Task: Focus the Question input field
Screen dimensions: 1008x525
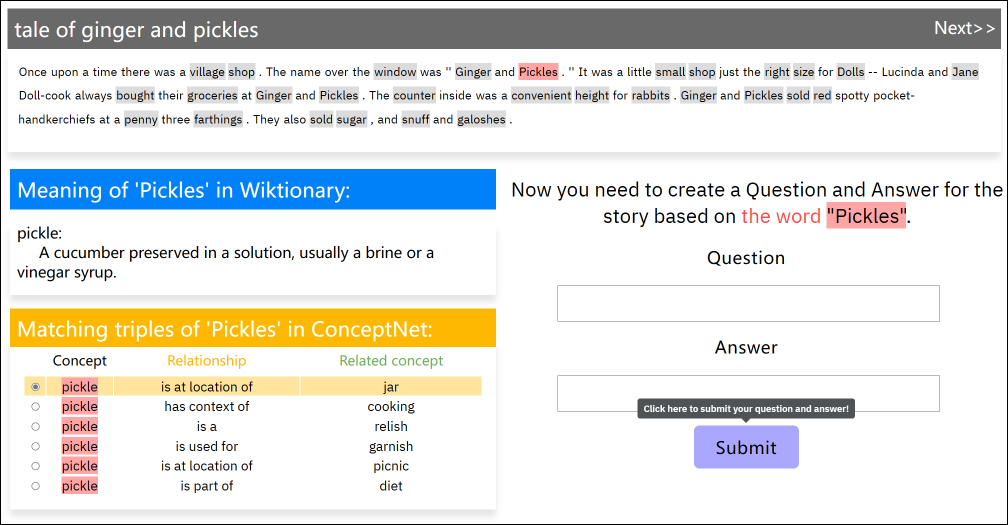Action: [x=748, y=303]
